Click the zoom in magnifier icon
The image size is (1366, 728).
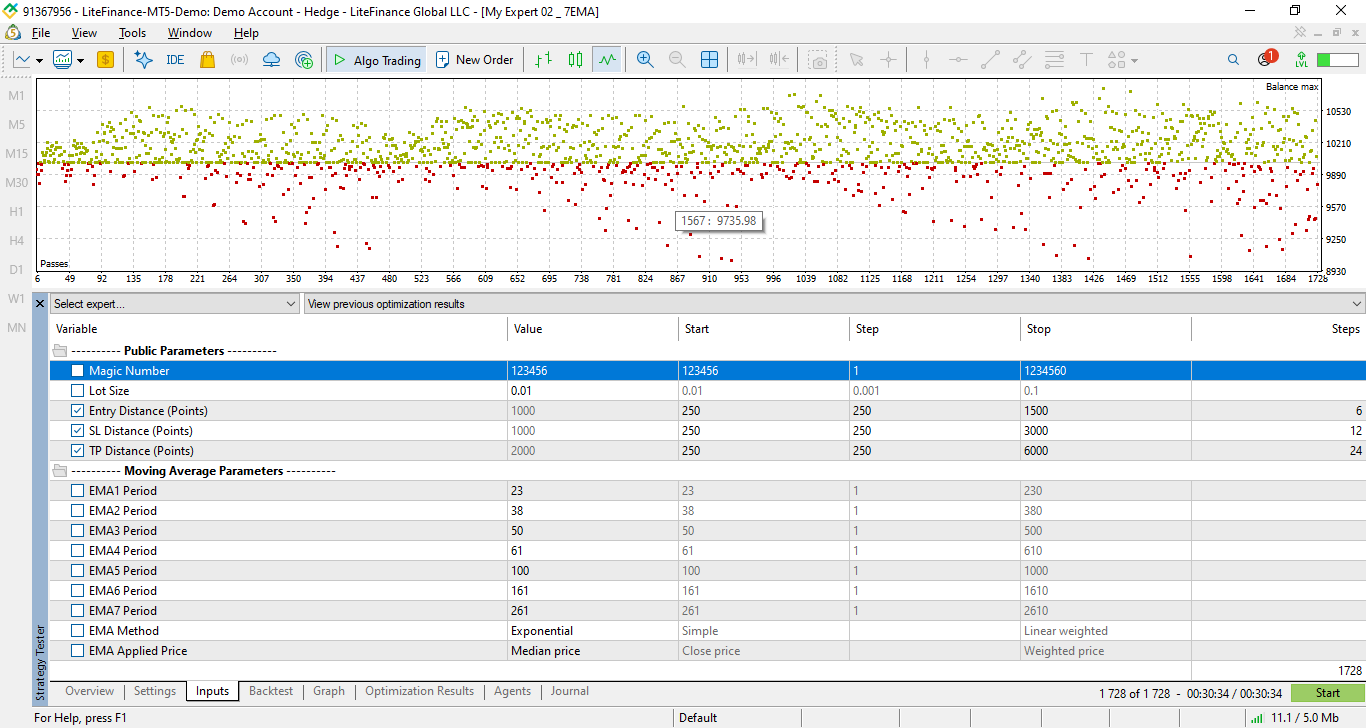645,60
